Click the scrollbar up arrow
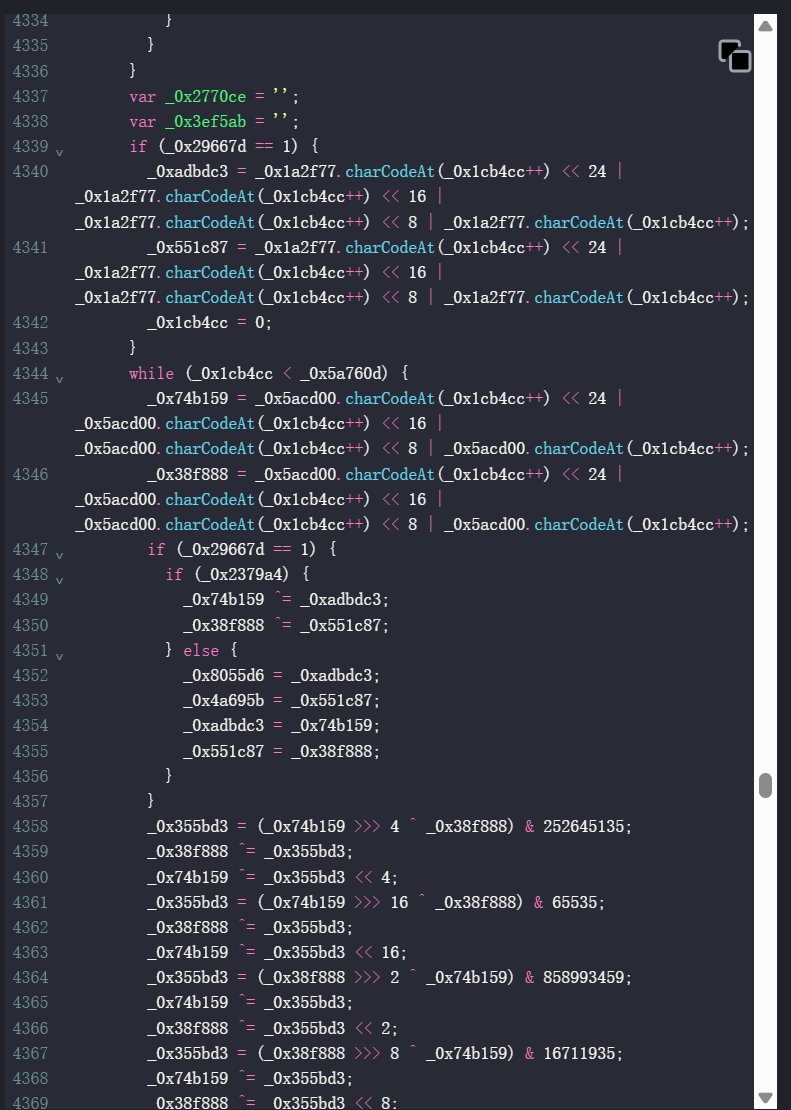The height and width of the screenshot is (1110, 791). tap(765, 26)
